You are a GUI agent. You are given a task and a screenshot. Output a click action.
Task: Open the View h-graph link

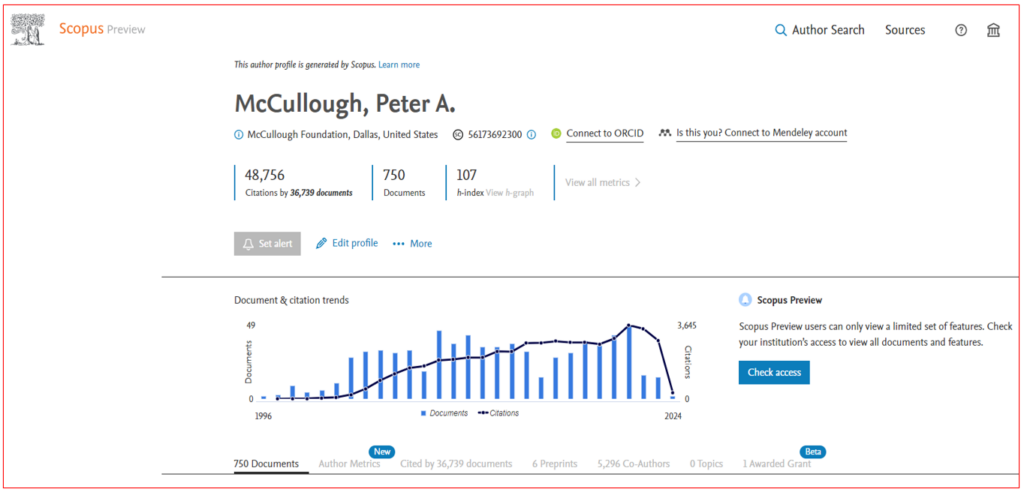(x=510, y=192)
